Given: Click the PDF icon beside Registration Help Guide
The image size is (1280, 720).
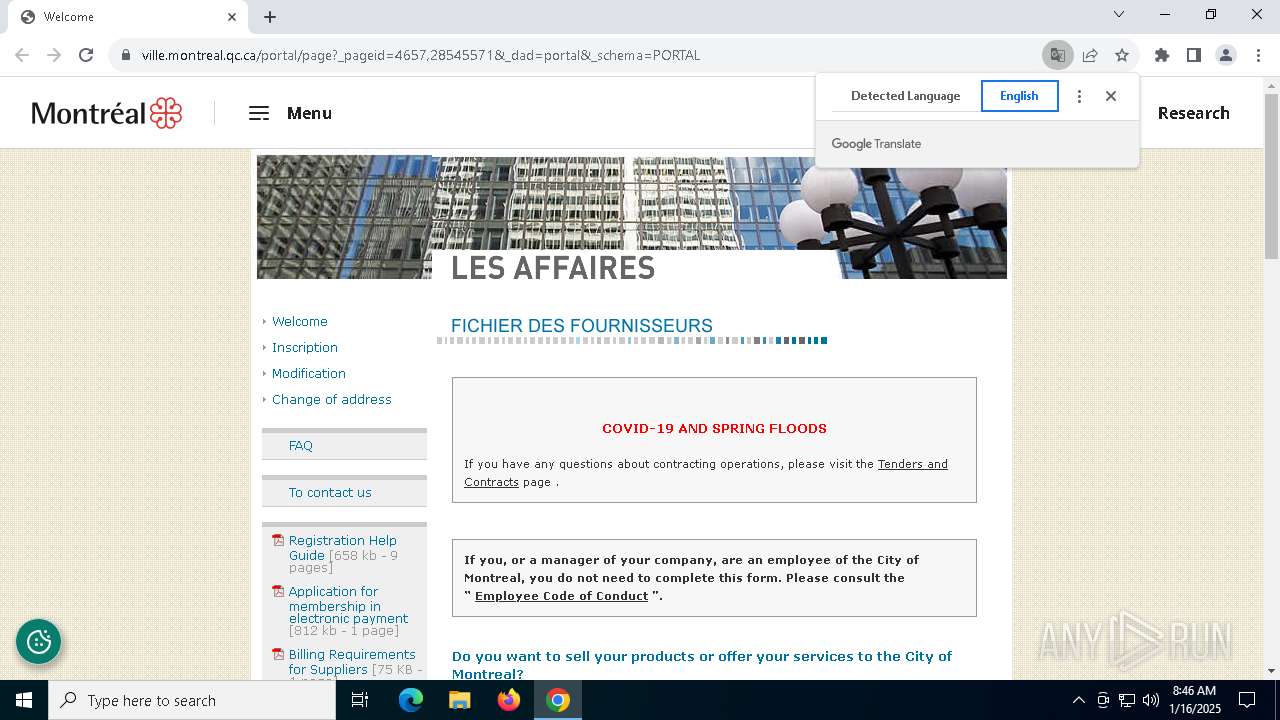Looking at the screenshot, I should (x=278, y=540).
